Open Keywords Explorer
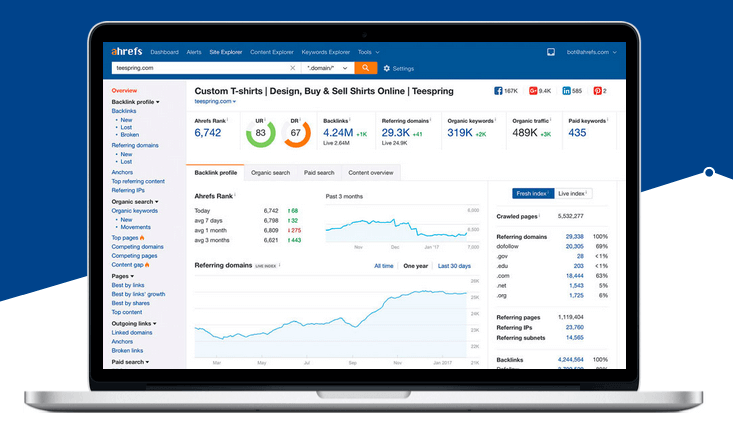The image size is (733, 429). tap(325, 52)
